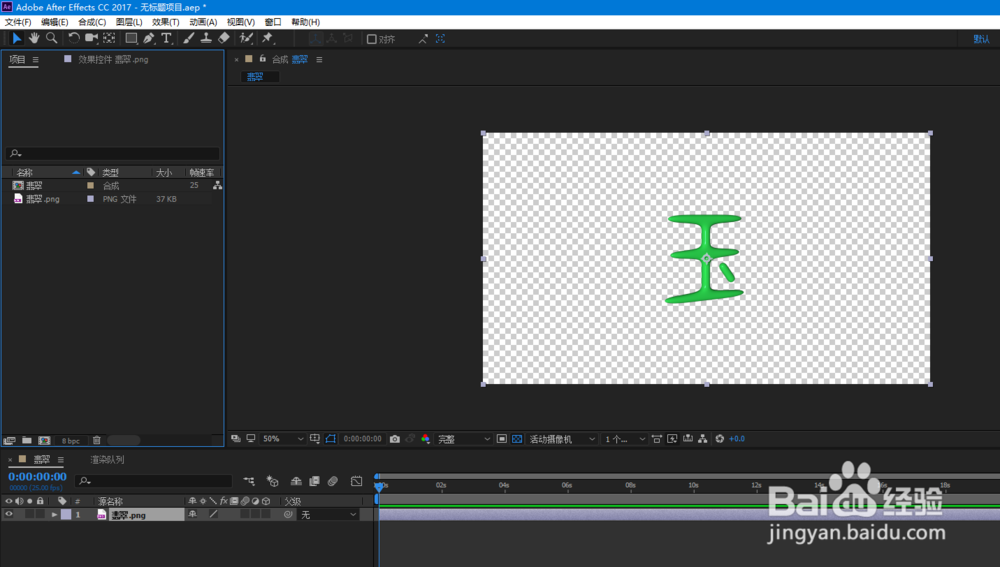Select the Eraser tool
The width and height of the screenshot is (1000, 567).
pyautogui.click(x=224, y=38)
